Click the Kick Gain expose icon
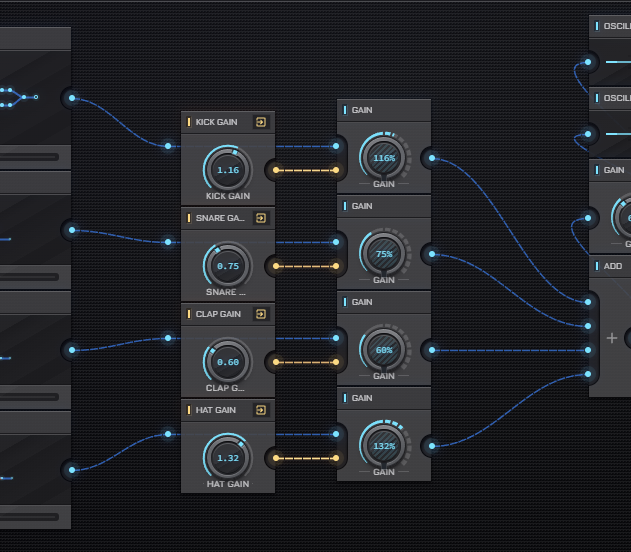The image size is (631, 552). pos(261,122)
